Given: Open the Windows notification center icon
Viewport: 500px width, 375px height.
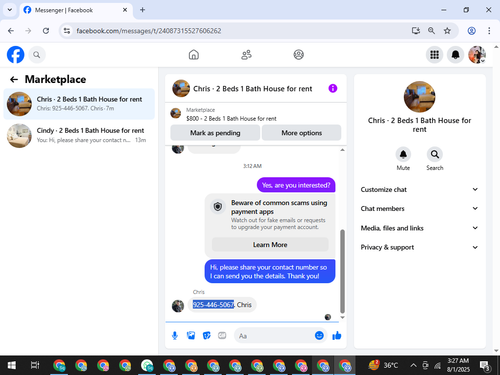Looking at the screenshot, I should pos(485,366).
